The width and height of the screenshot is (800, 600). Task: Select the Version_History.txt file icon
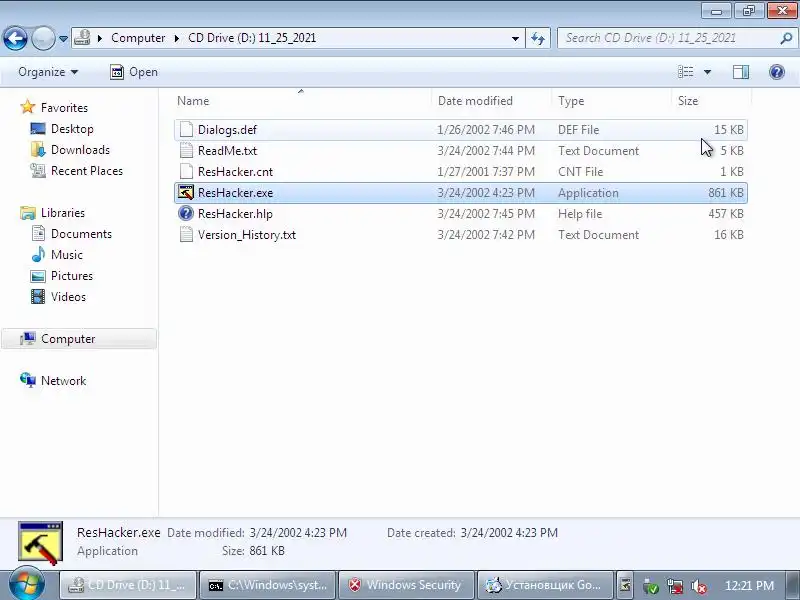186,234
